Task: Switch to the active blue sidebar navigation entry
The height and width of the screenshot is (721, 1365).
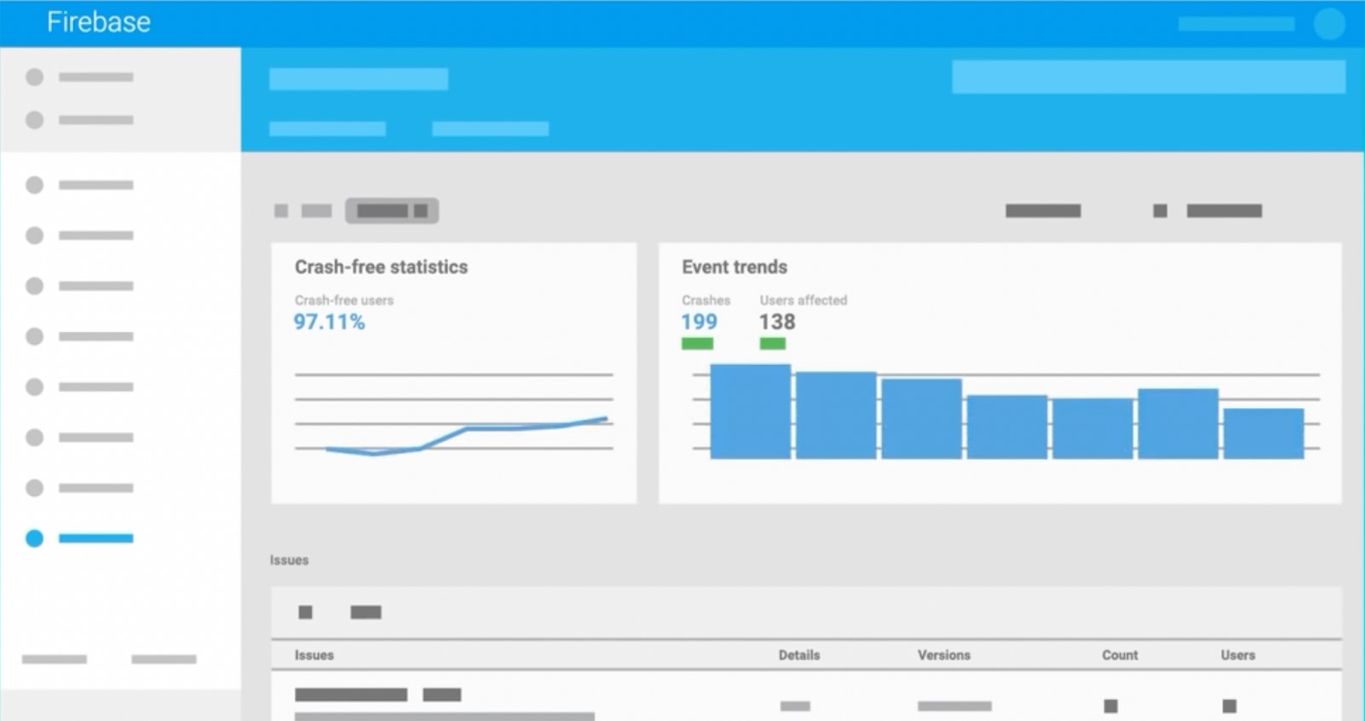Action: 97,538
